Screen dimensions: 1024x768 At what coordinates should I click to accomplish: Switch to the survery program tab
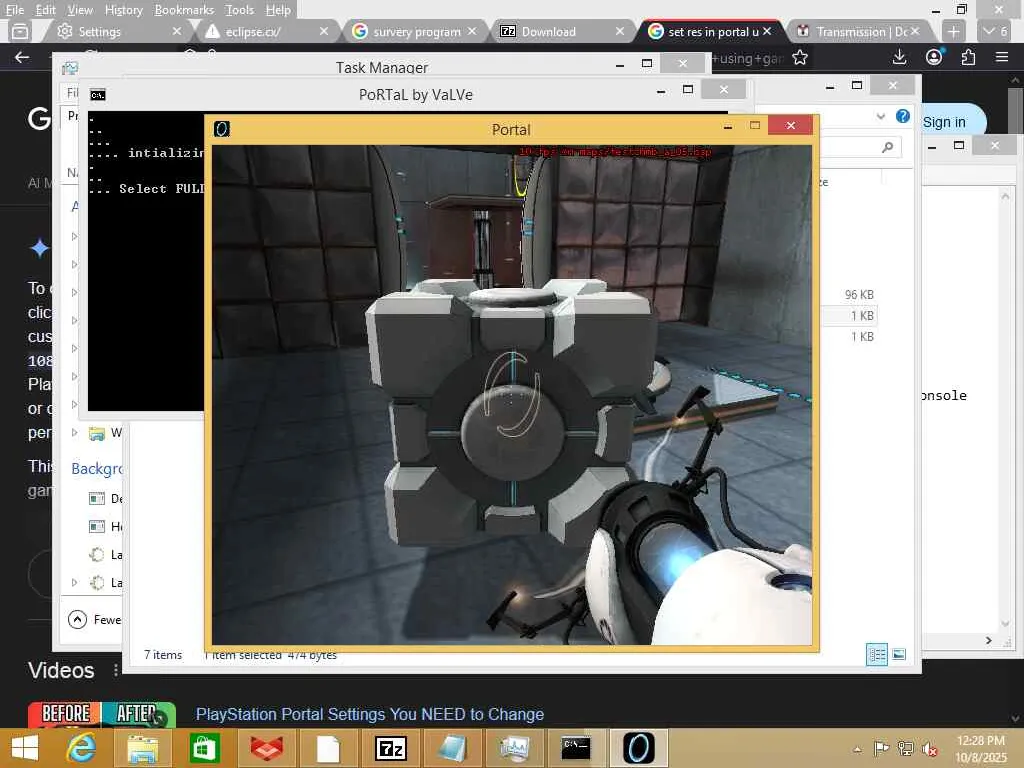[x=415, y=31]
